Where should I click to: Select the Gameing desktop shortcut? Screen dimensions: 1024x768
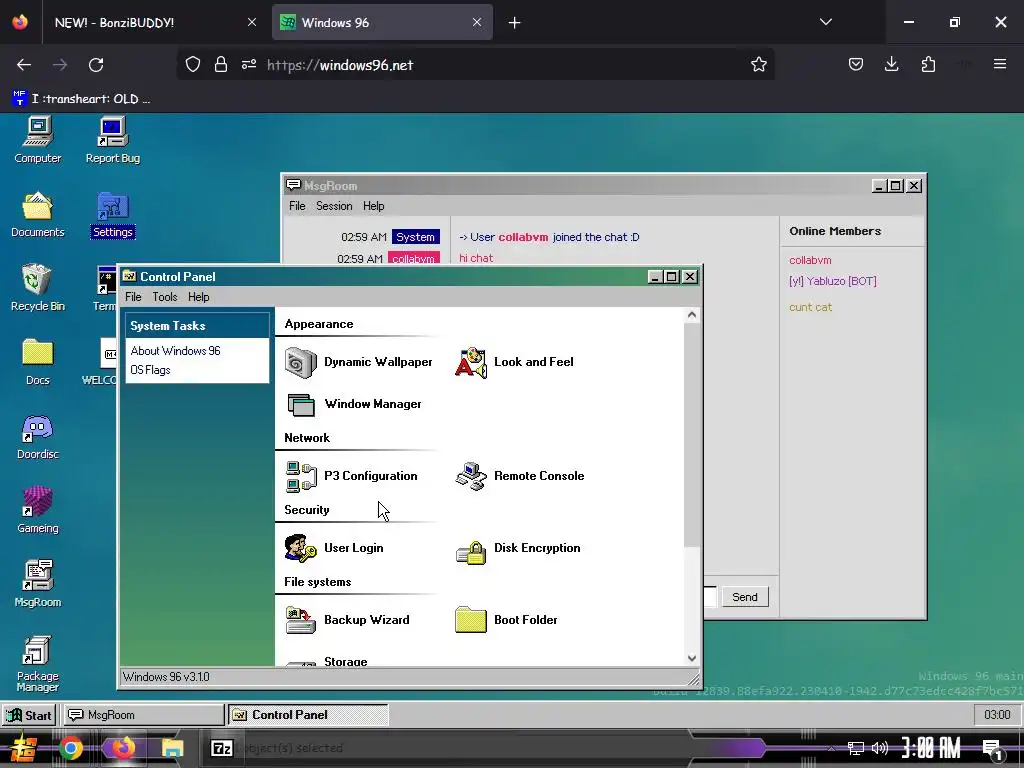coord(38,510)
